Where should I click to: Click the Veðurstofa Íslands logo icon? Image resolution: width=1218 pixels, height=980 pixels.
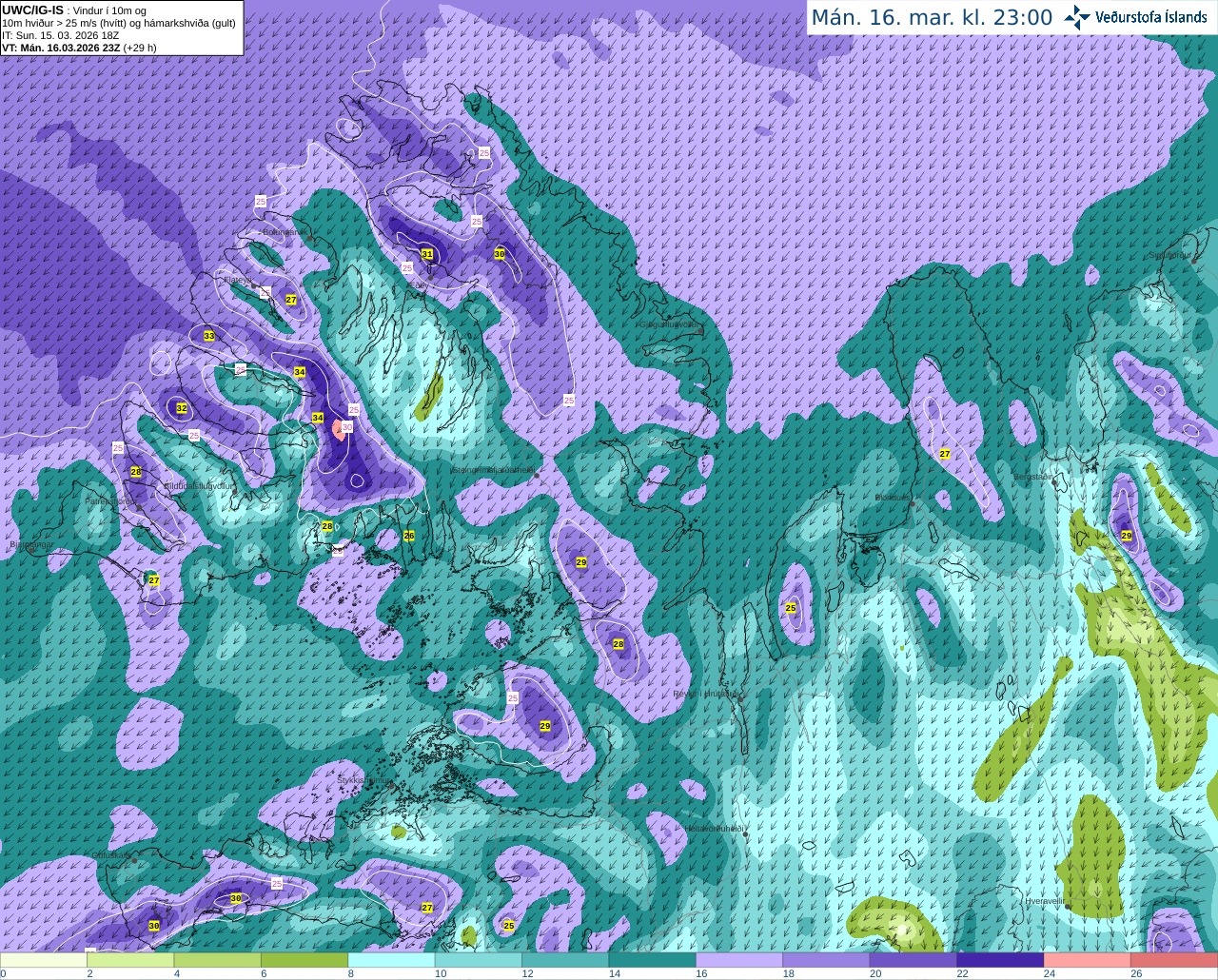click(x=1076, y=17)
